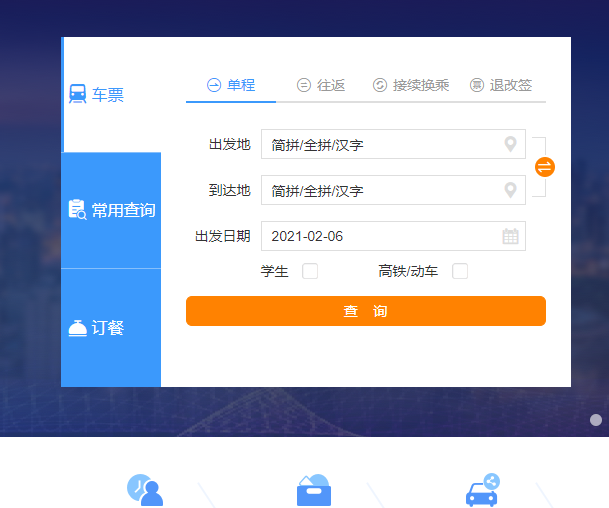
Task: Tick the 高铁/动车 checkbox
Action: click(x=460, y=271)
